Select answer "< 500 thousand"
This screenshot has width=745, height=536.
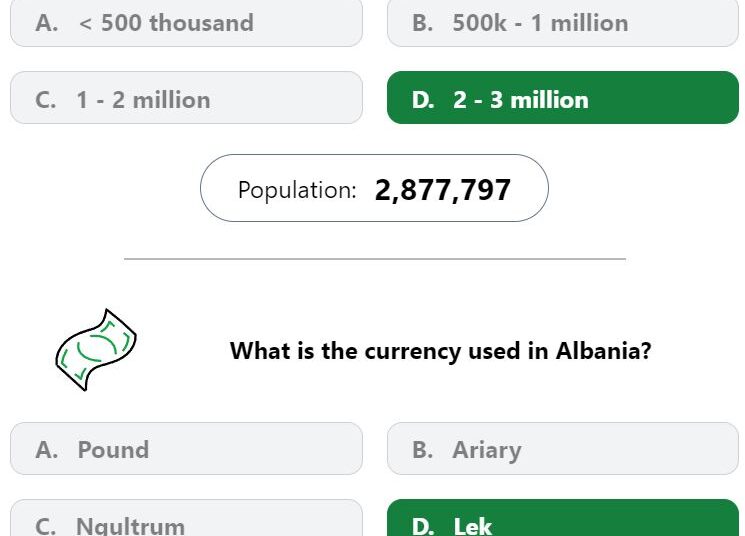coord(186,22)
